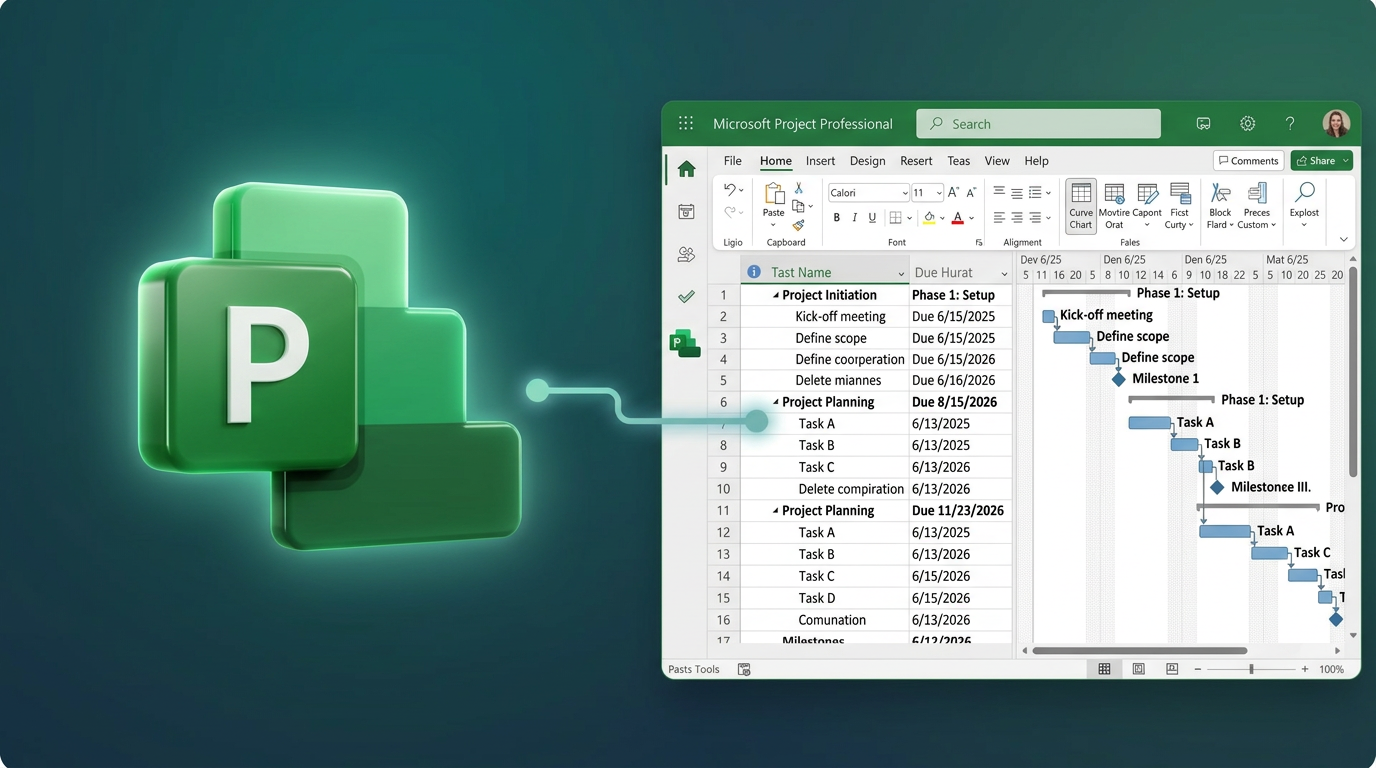Viewport: 1376px width, 768px height.
Task: Click the info icon in Tast Name header
Action: pos(754,272)
